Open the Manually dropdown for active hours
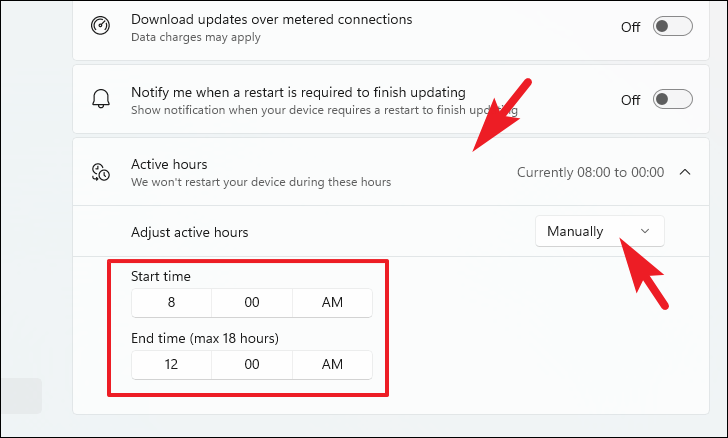Viewport: 728px width, 438px height. point(599,231)
